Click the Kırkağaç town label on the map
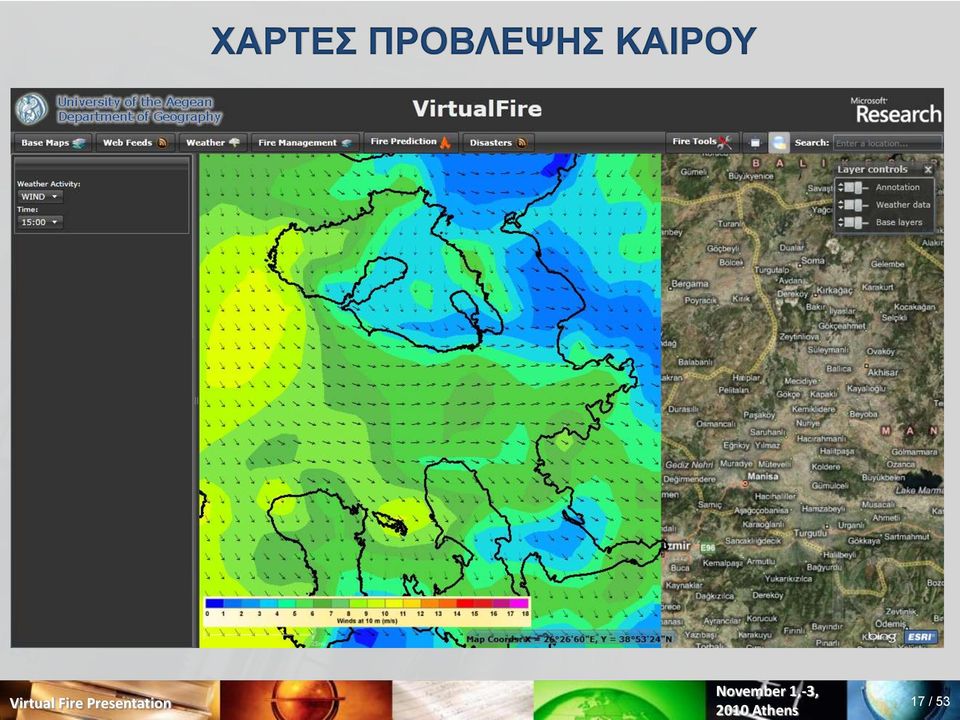Image resolution: width=960 pixels, height=720 pixels. click(834, 290)
